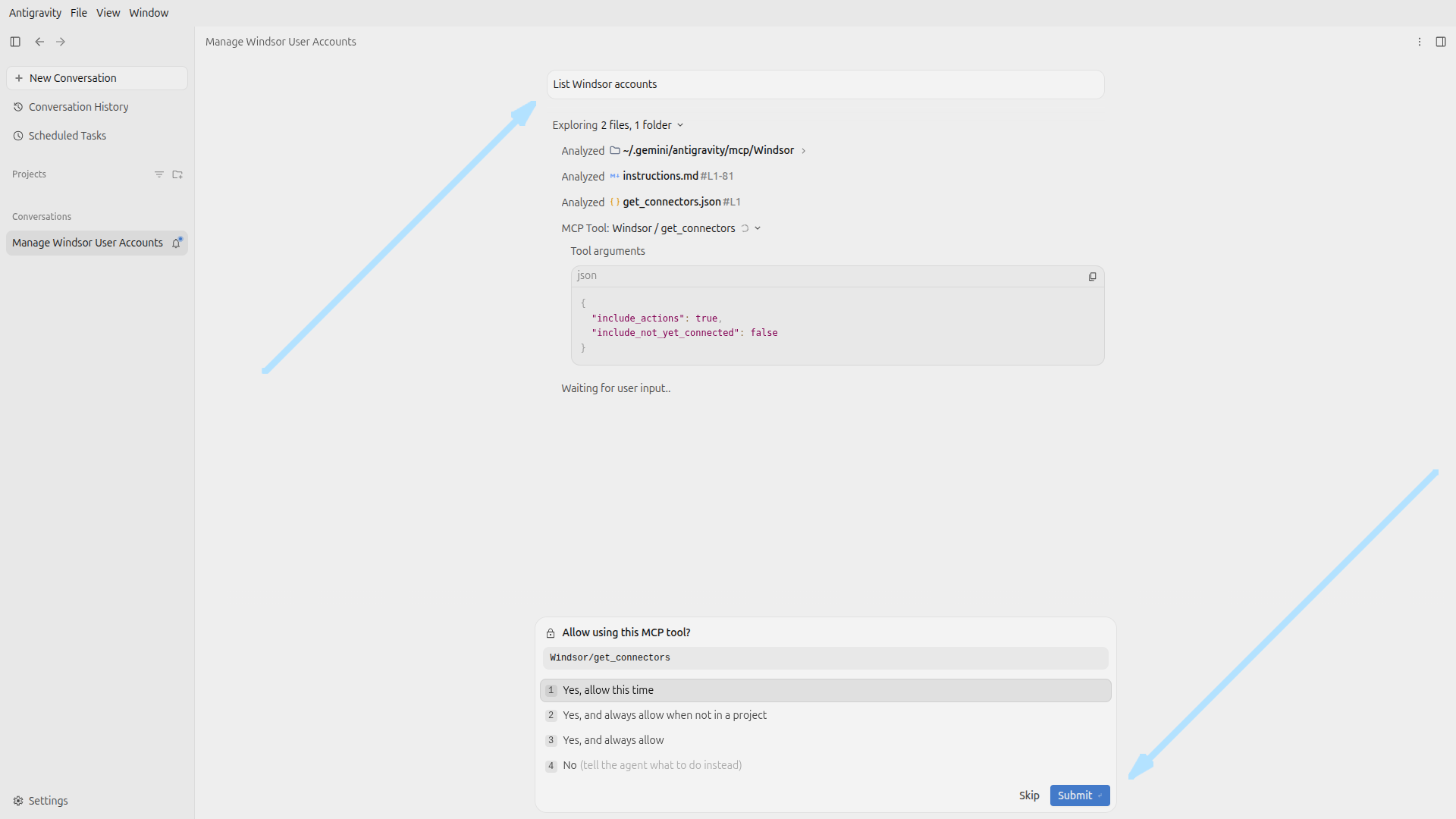The height and width of the screenshot is (819, 1456).
Task: Copy the JSON tool arguments
Action: tap(1092, 277)
